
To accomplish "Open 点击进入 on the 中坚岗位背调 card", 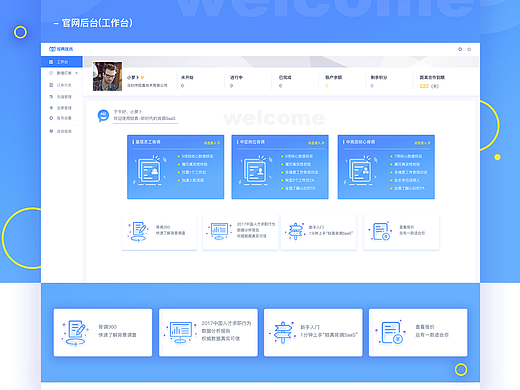I will 316,143.
